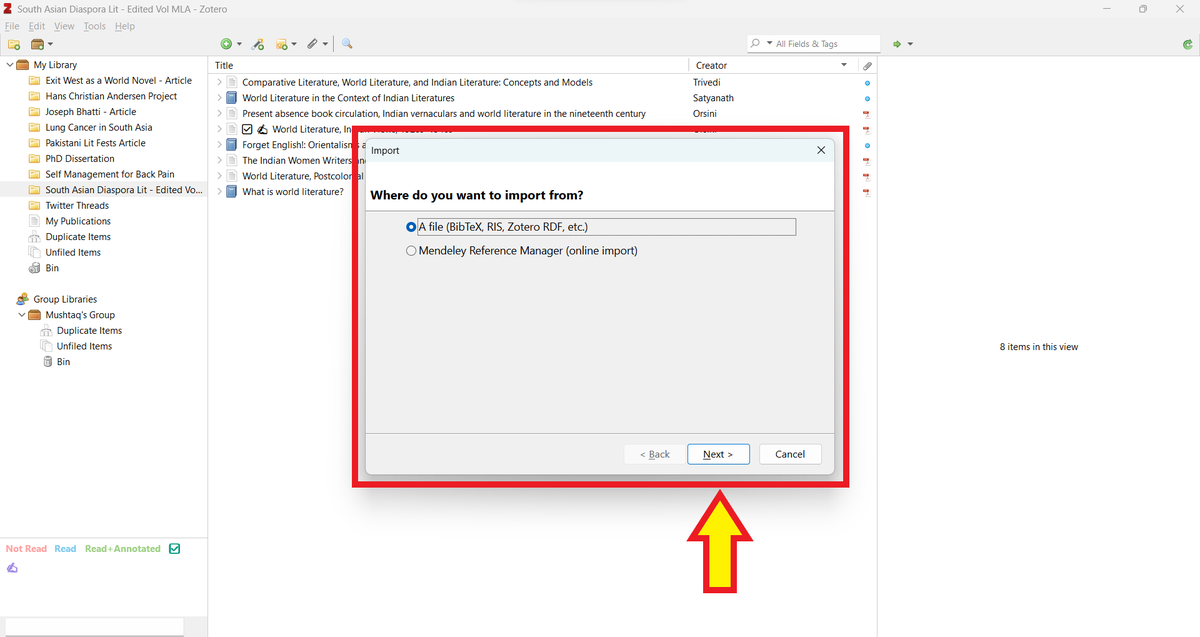This screenshot has width=1200, height=637.
Task: Select the Hans Christian Andersen Project folder icon
Action: 35,96
